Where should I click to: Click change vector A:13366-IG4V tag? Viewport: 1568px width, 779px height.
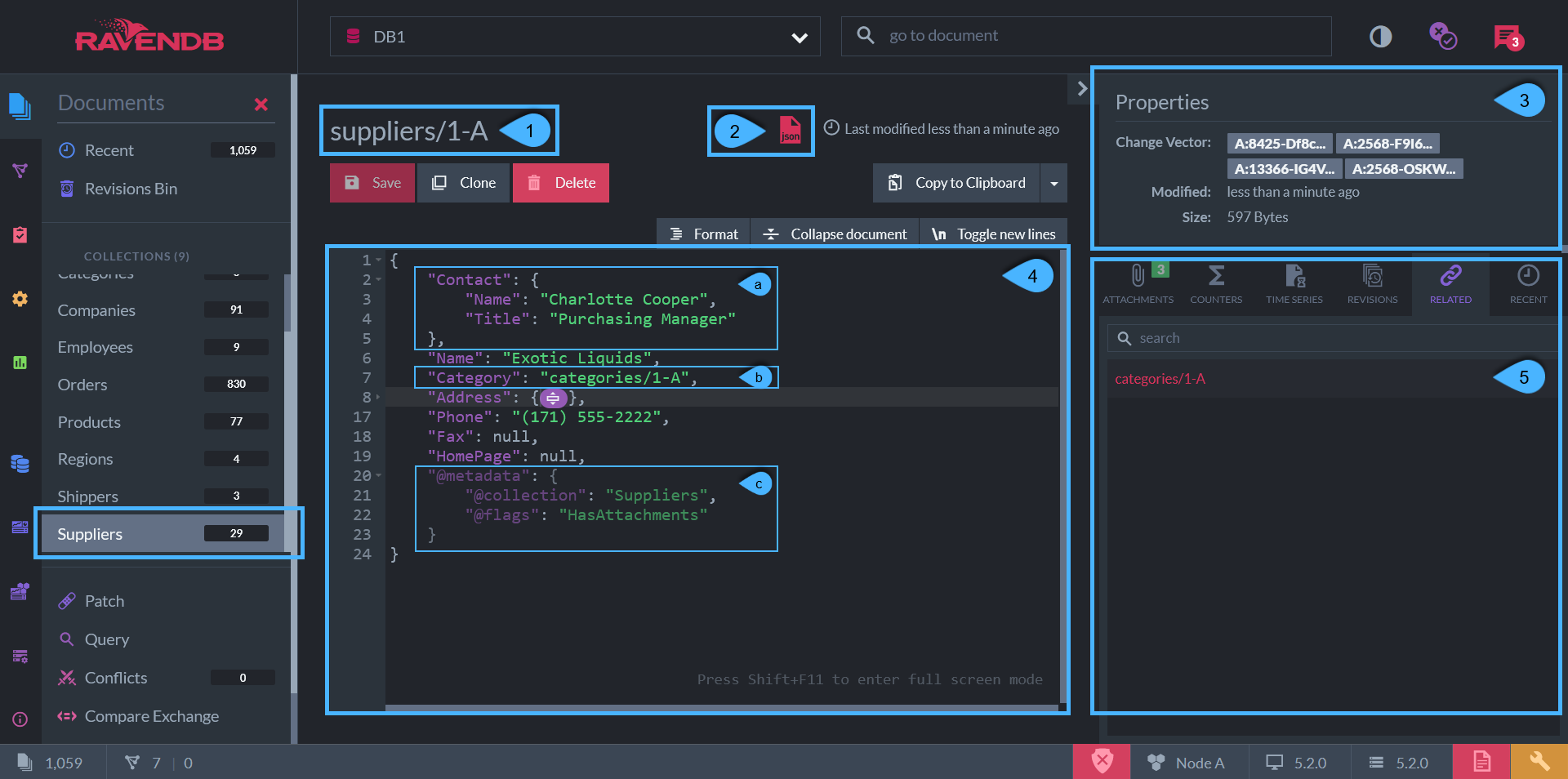pyautogui.click(x=1285, y=169)
